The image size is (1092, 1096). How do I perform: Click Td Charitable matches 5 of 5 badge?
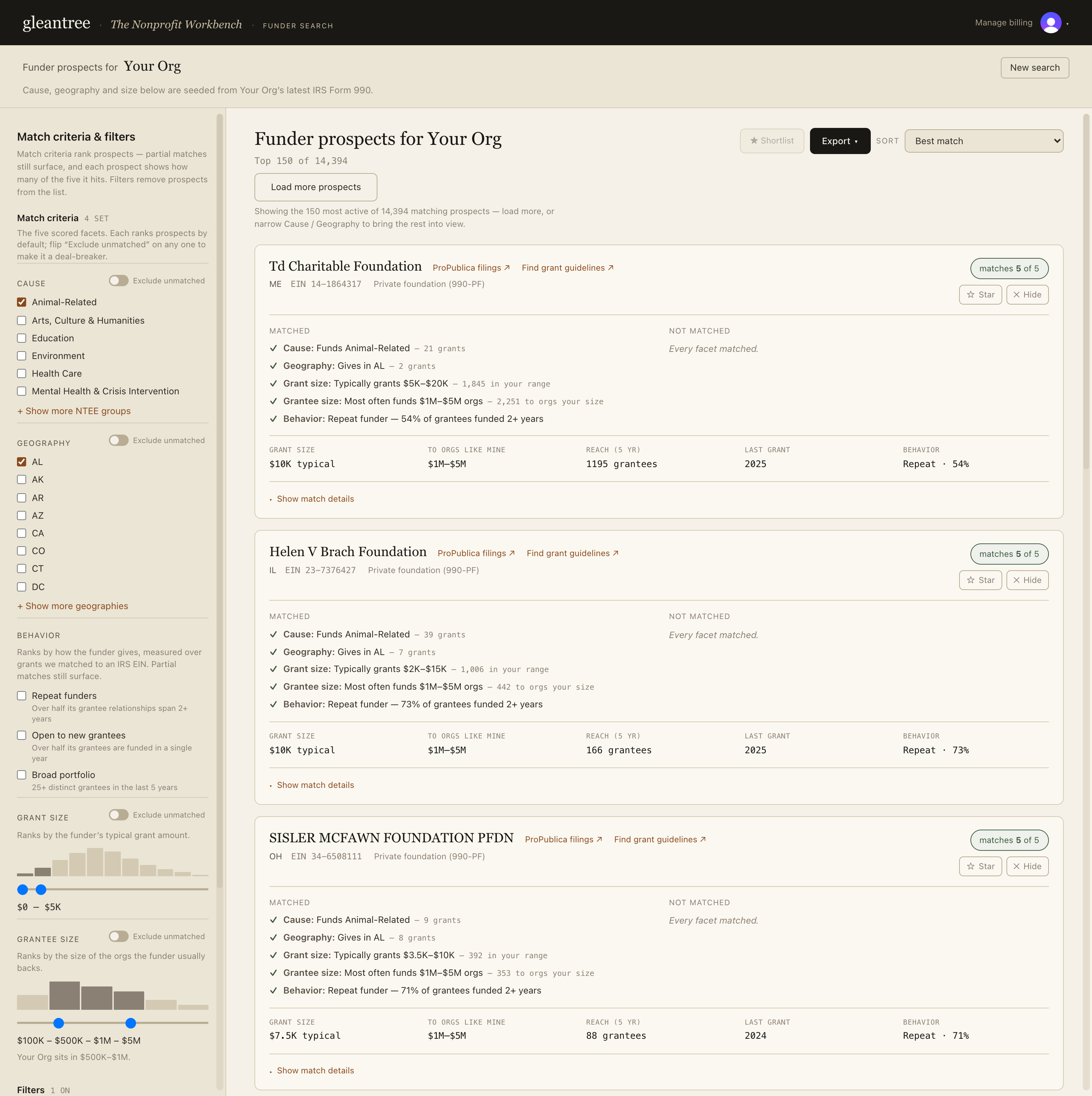pyautogui.click(x=1009, y=268)
